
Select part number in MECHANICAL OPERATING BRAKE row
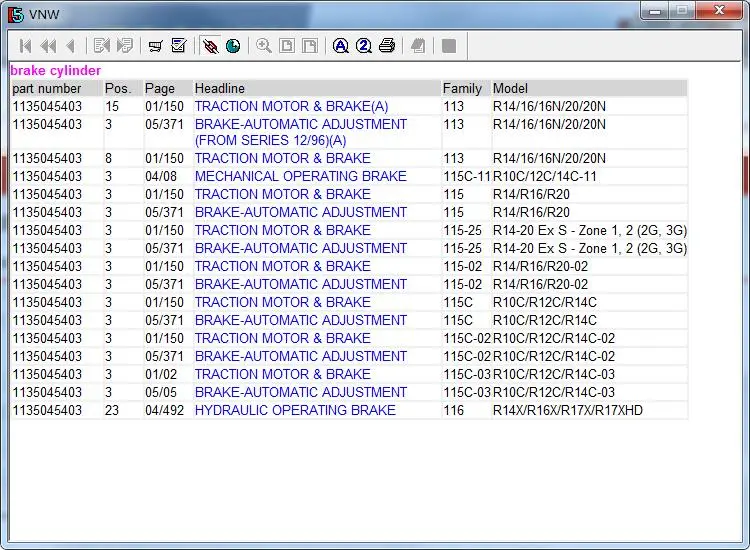47,176
